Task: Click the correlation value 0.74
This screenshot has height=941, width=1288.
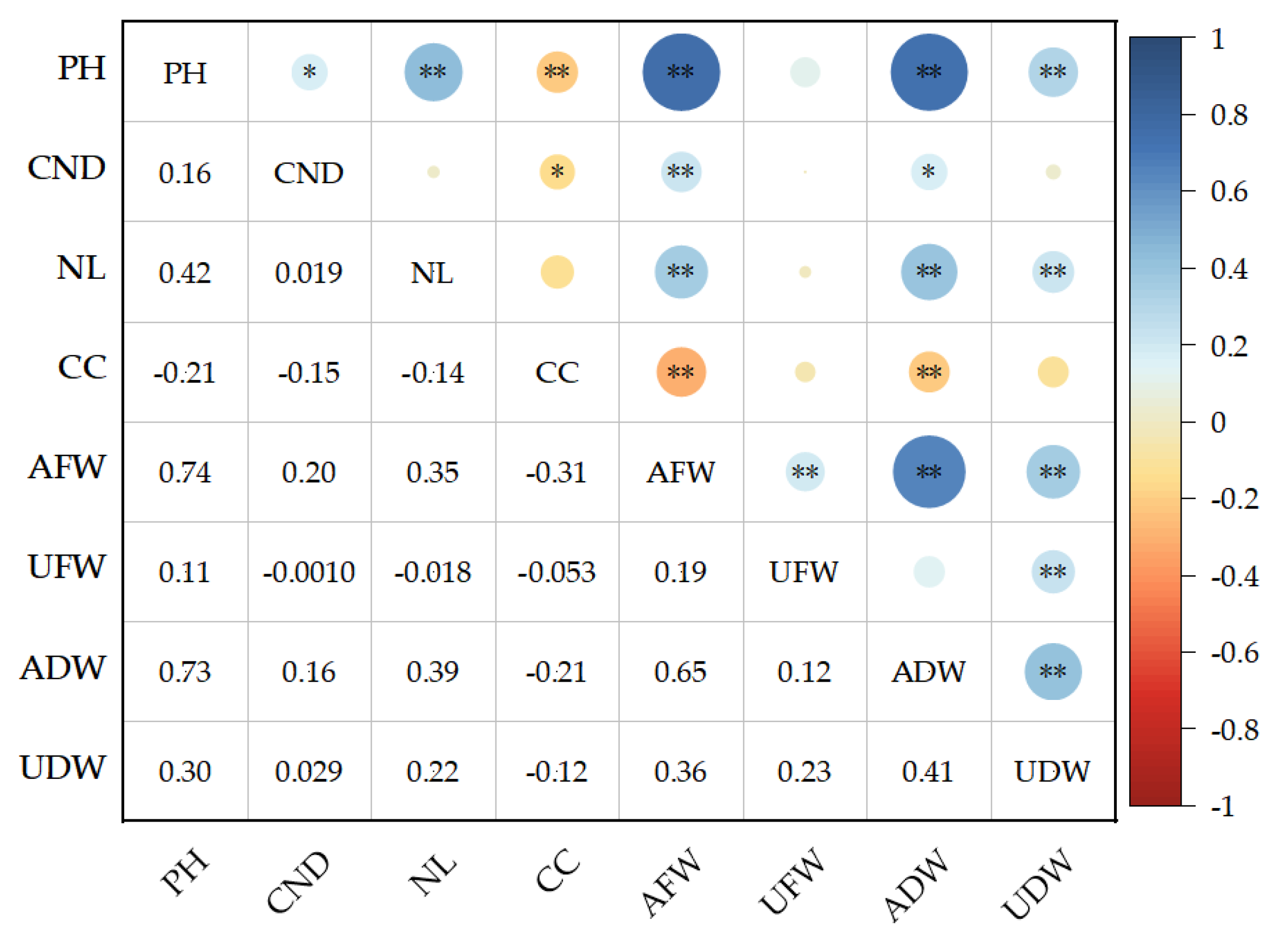Action: (x=184, y=472)
